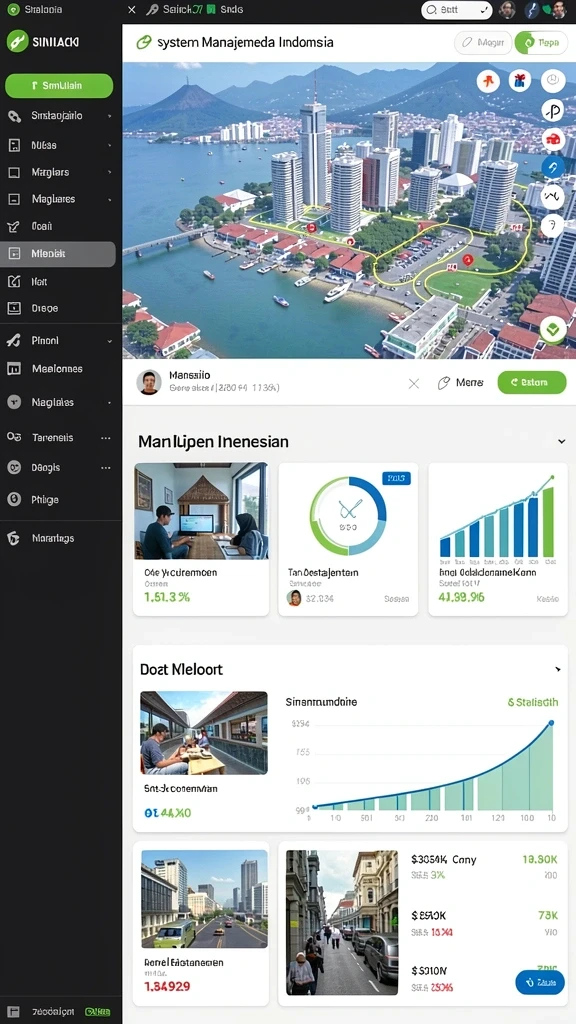Screen dimensions: 576x1024
Task: Click the green Smulain button in sidebar
Action: point(59,86)
